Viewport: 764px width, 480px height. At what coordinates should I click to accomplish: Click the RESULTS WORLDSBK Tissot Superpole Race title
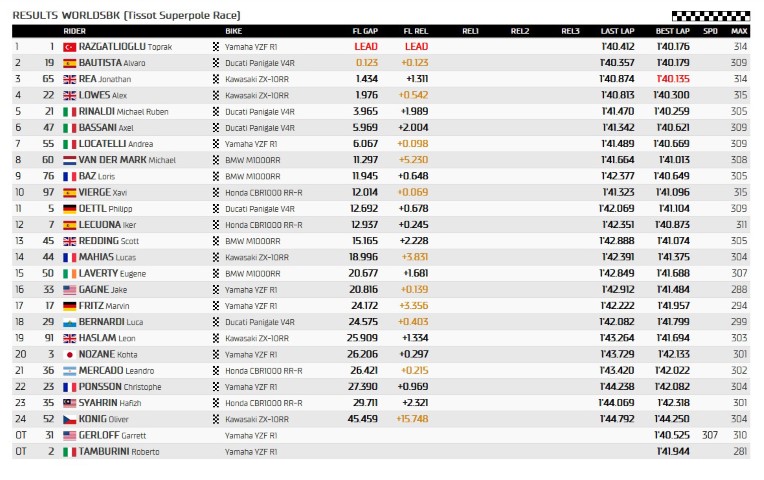127,15
